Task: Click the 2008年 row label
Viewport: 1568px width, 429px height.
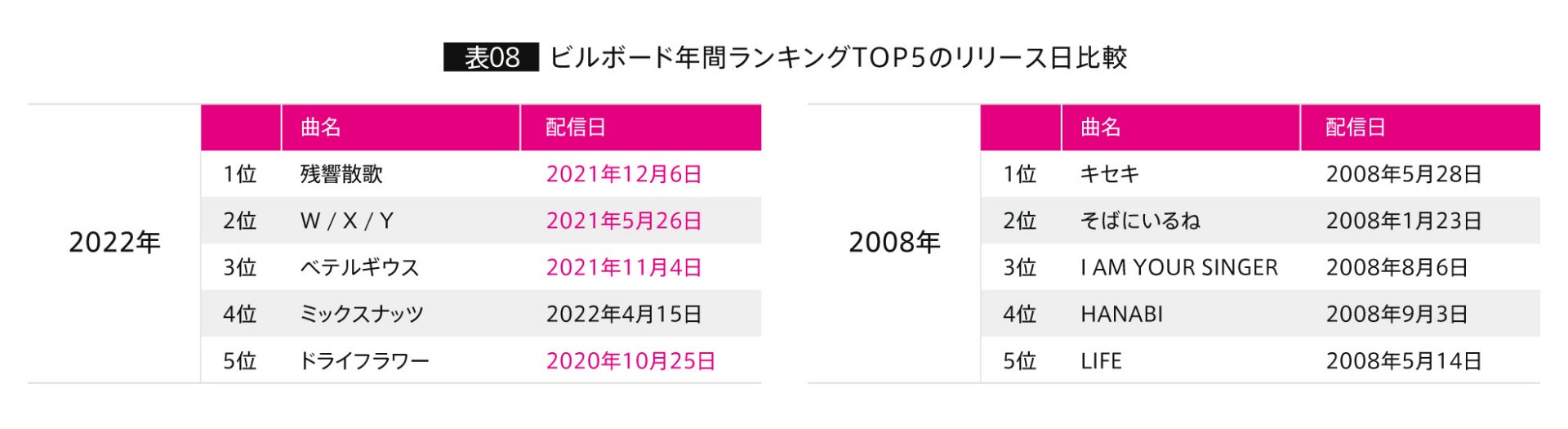Action: [894, 243]
